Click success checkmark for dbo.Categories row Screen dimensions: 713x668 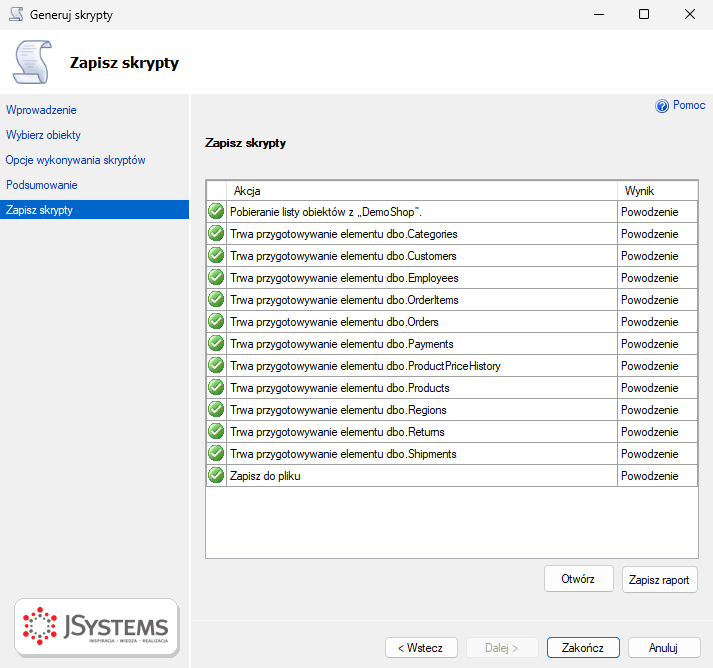pos(216,233)
